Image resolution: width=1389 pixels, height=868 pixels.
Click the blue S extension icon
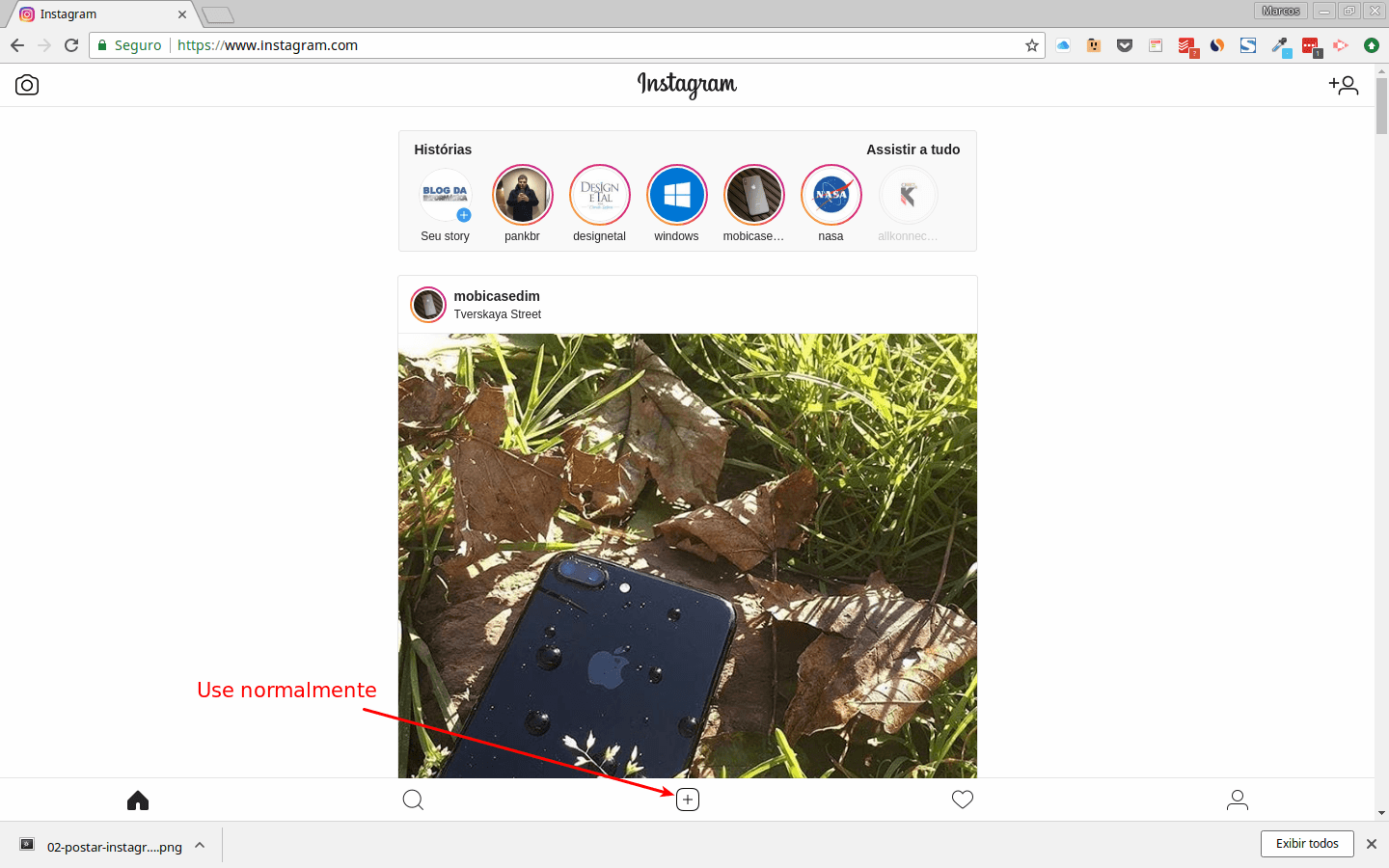click(1248, 45)
